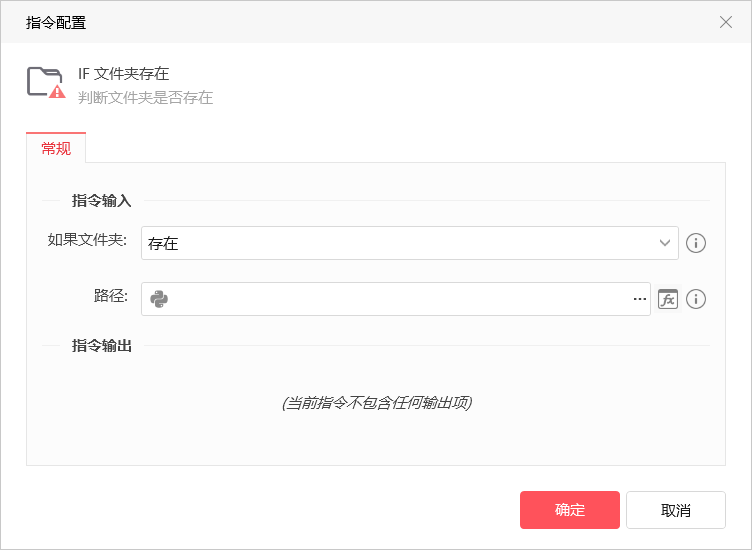The image size is (752, 550).
Task: Click the info icon beside 如果文件夹 dropdown
Action: tap(695, 243)
